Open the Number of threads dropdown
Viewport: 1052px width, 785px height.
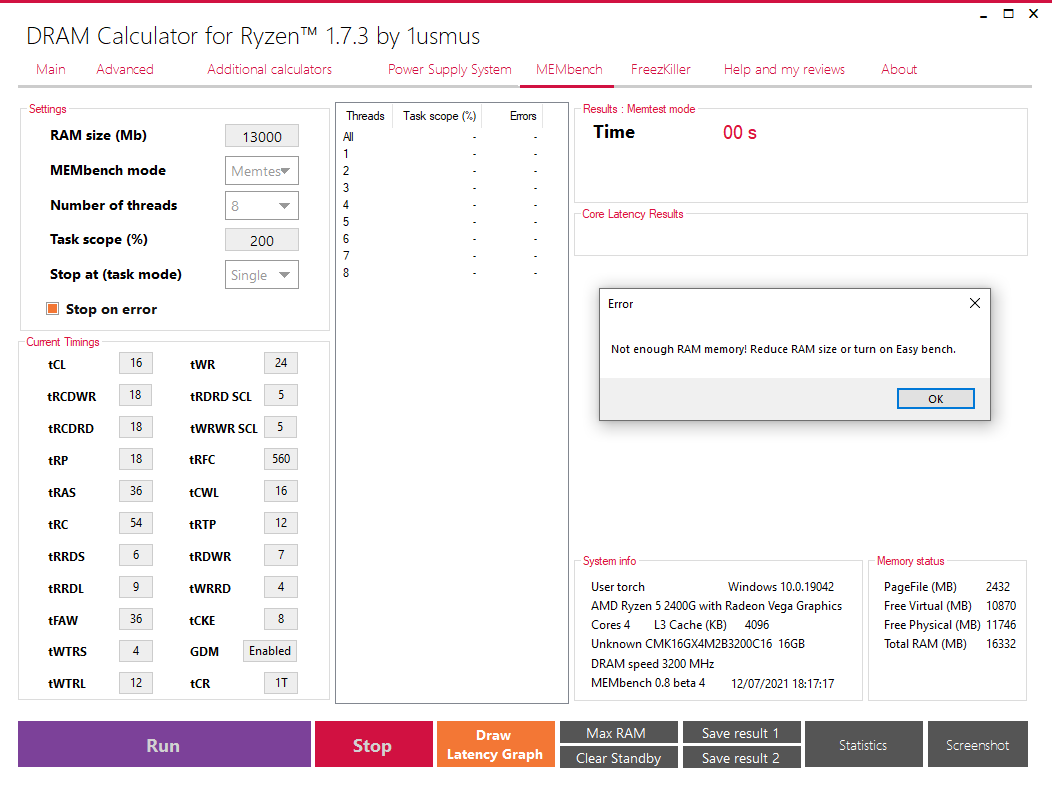coord(262,205)
